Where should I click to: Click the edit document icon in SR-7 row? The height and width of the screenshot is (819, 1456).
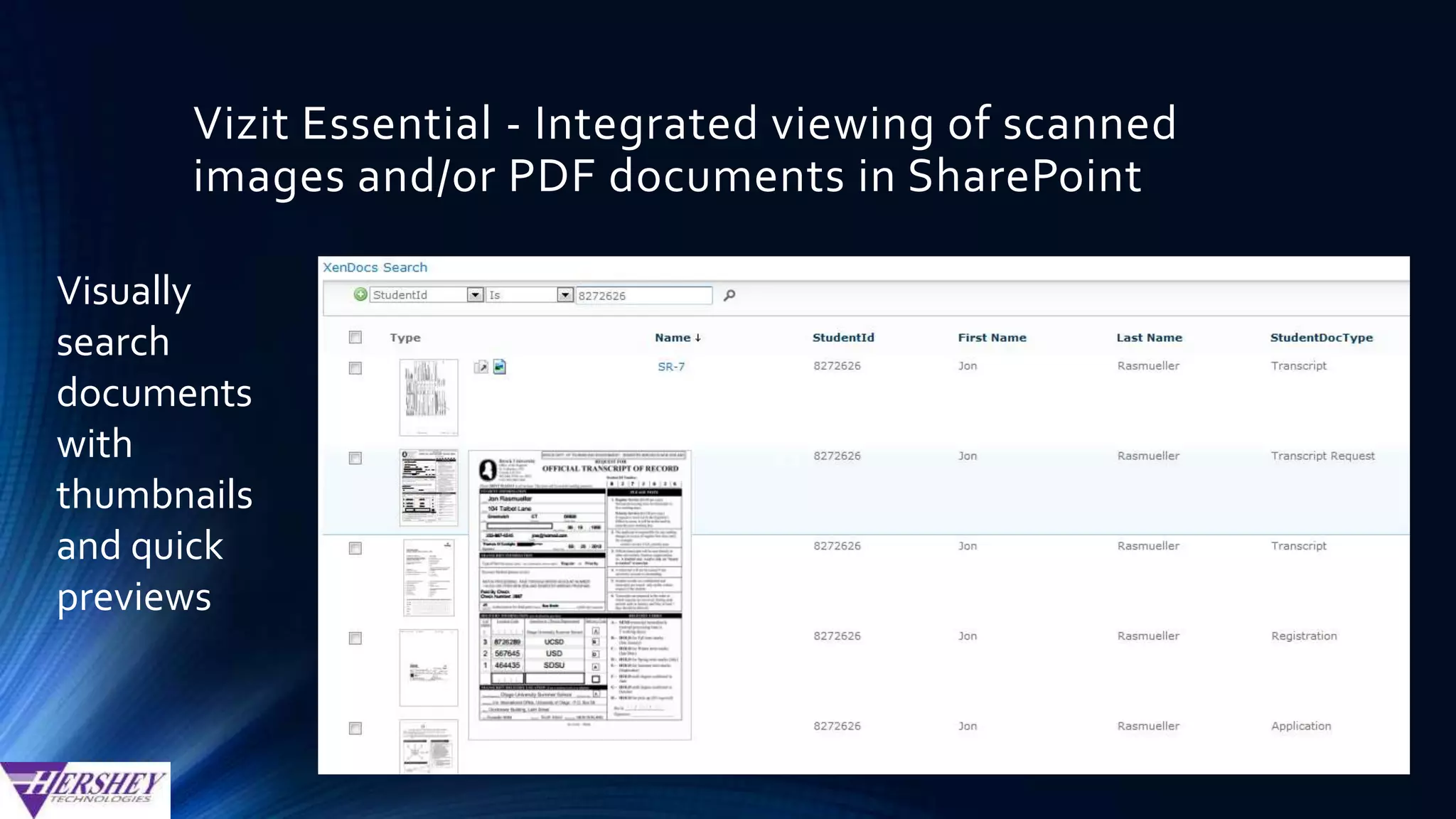(x=481, y=367)
